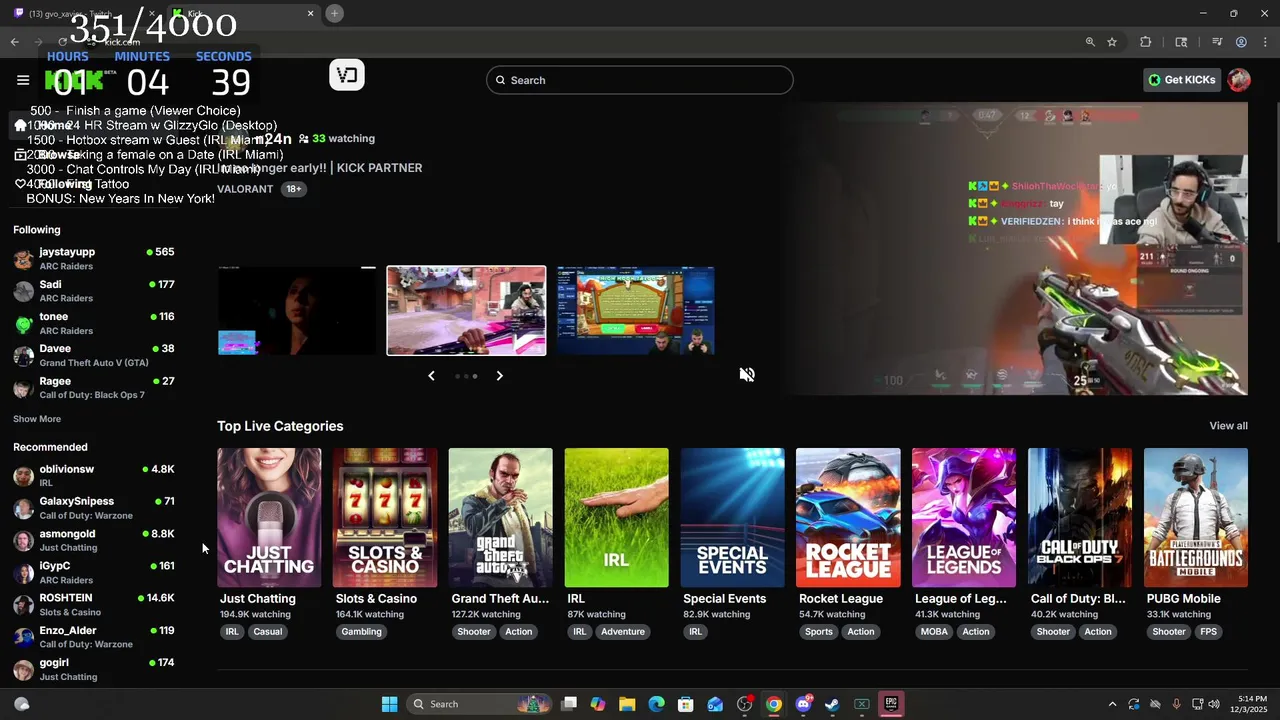The height and width of the screenshot is (720, 1280).
Task: Close the Kick browser tab
Action: (310, 13)
